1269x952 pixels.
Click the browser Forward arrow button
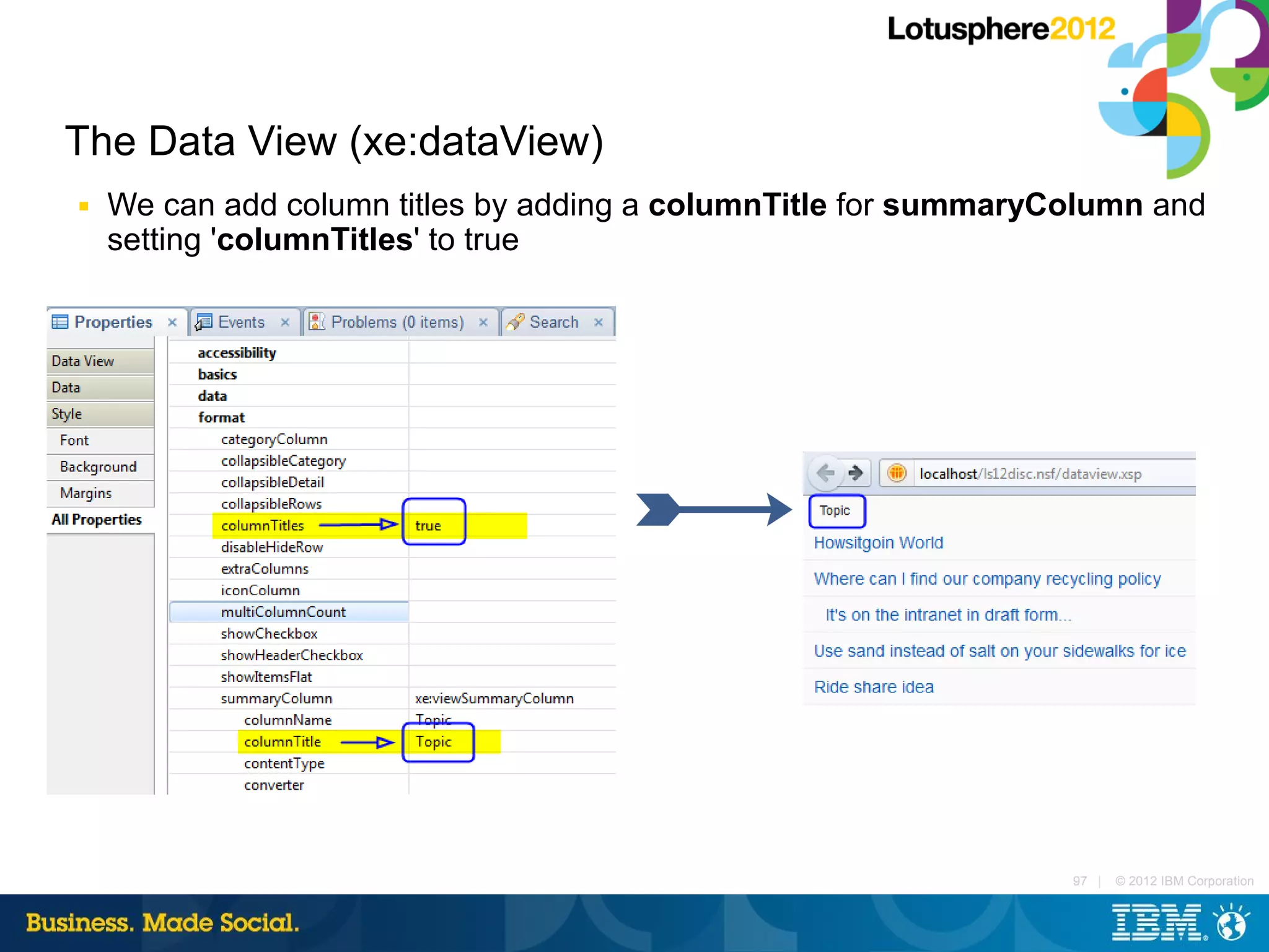coord(856,474)
